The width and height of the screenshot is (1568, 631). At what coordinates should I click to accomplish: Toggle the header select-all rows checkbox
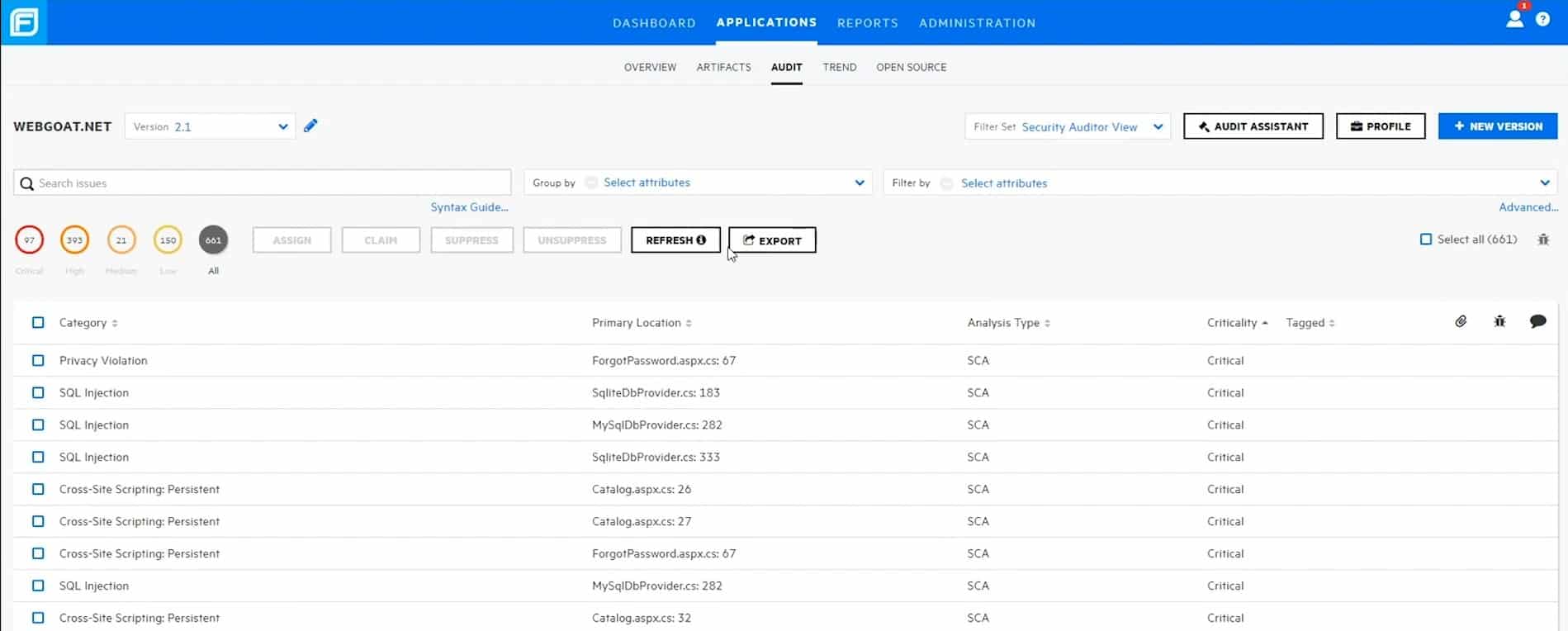[38, 322]
